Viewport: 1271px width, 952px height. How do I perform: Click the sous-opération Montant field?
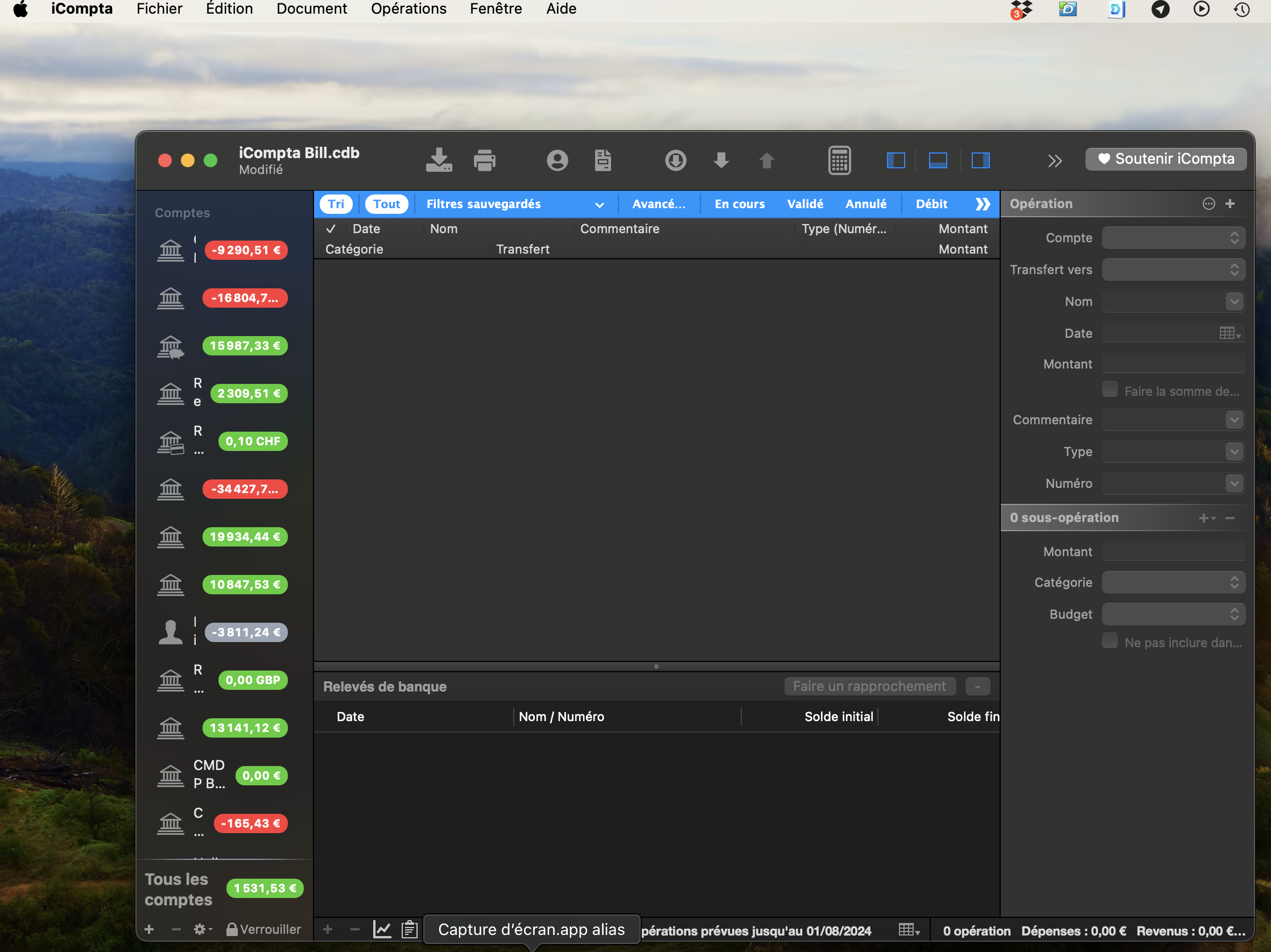click(1173, 552)
